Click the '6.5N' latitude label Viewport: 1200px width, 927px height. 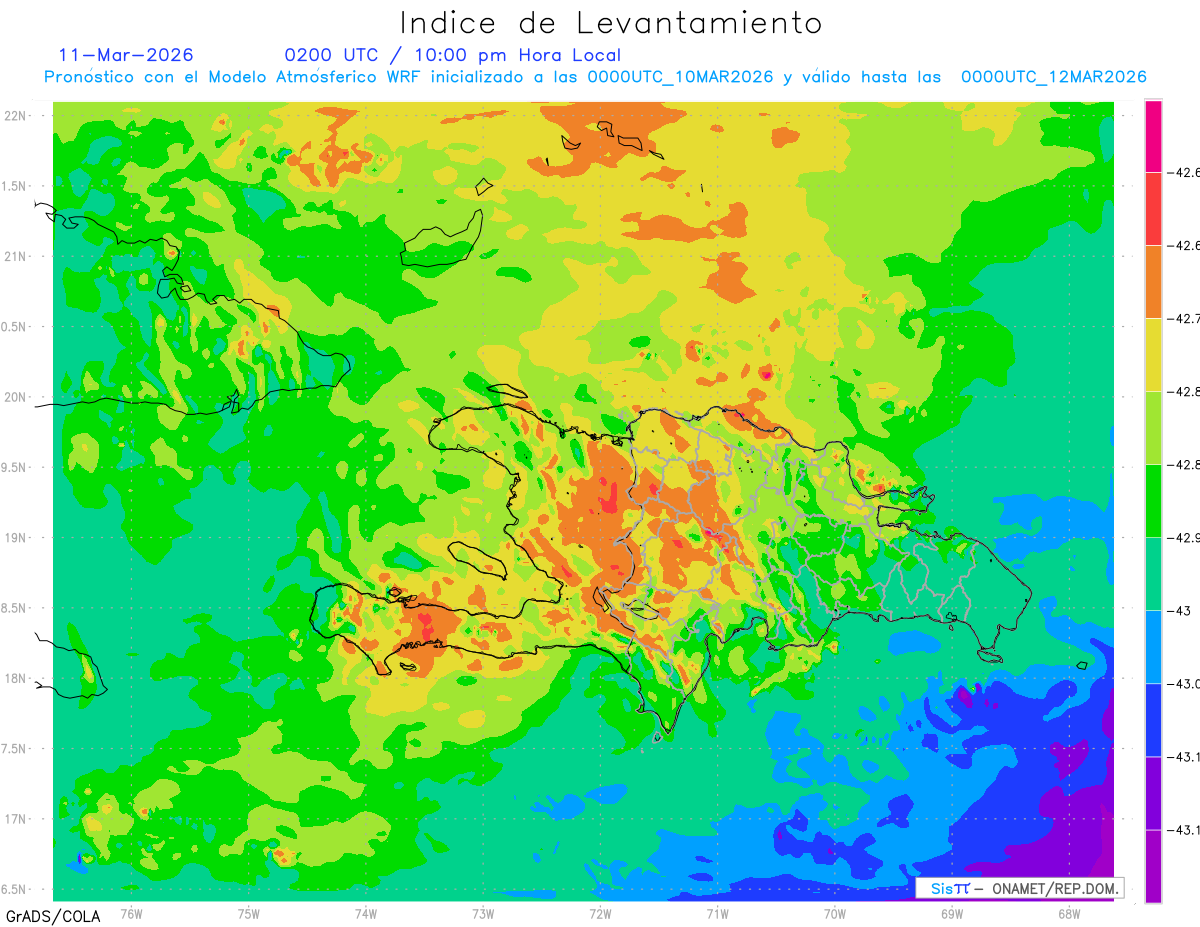pos(14,889)
